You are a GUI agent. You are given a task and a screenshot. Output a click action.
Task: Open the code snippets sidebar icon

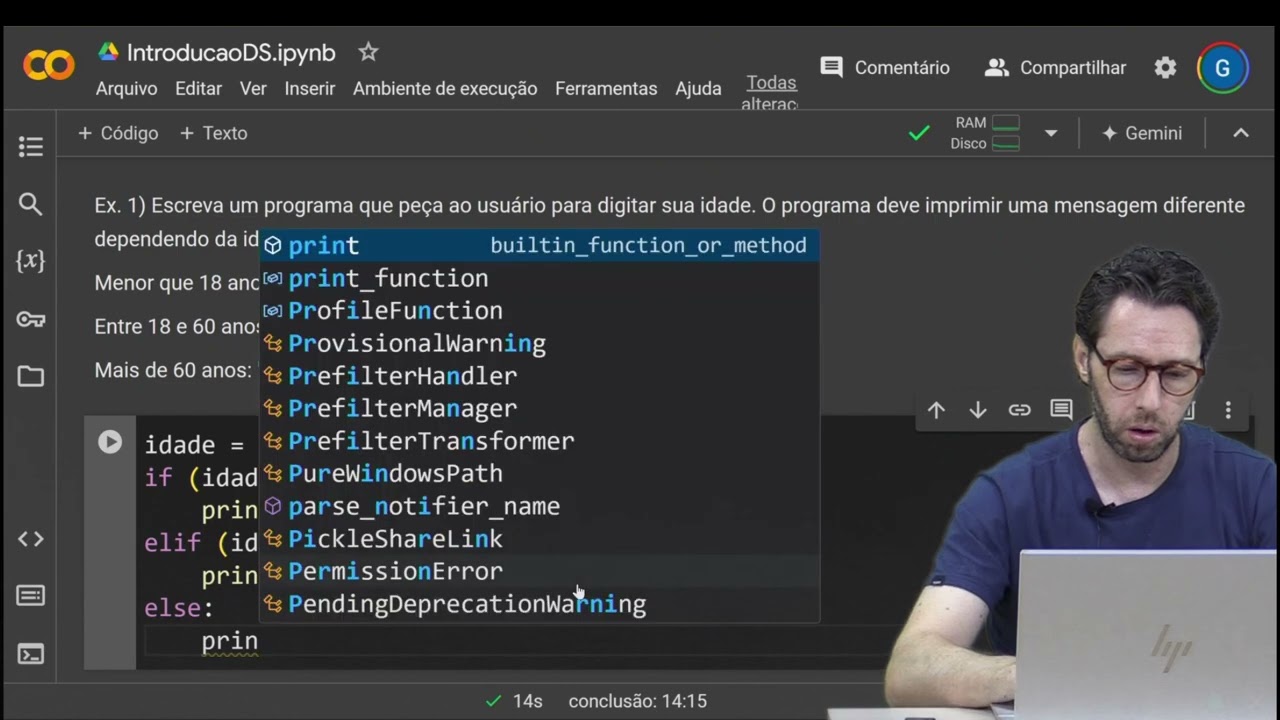(31, 539)
